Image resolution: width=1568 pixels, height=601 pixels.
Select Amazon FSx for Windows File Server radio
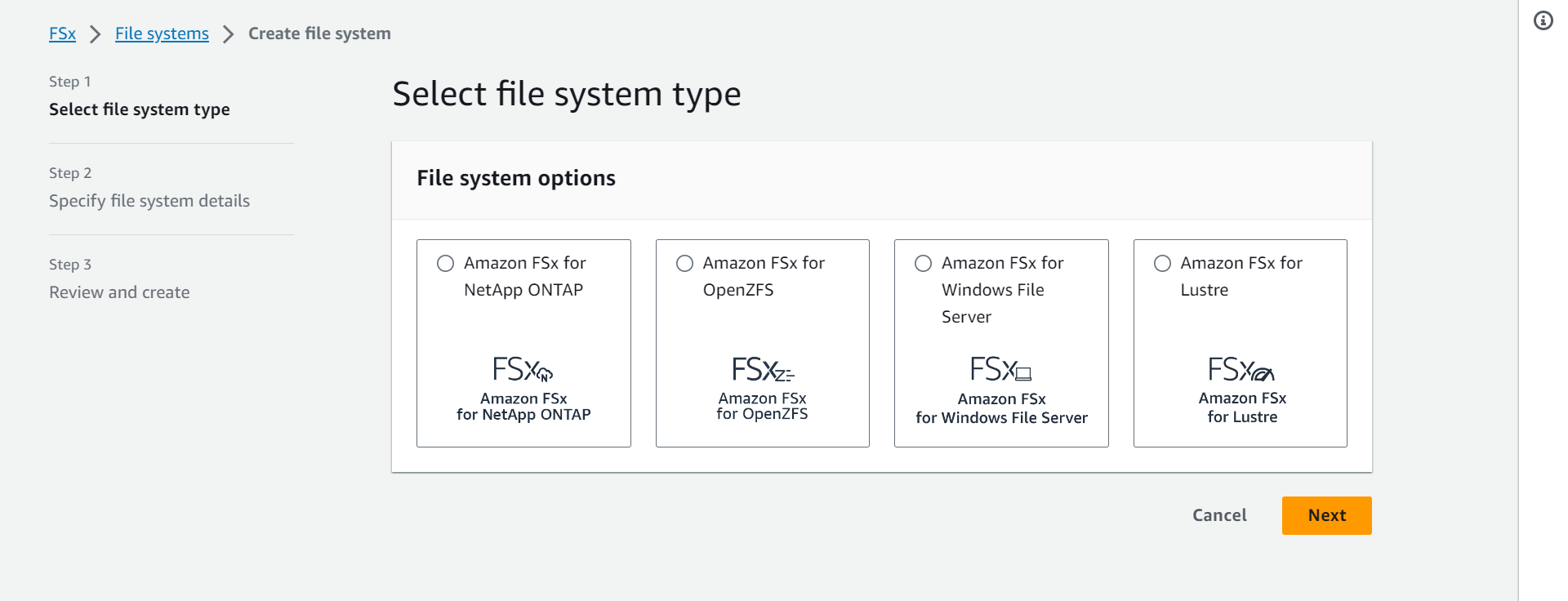[923, 263]
